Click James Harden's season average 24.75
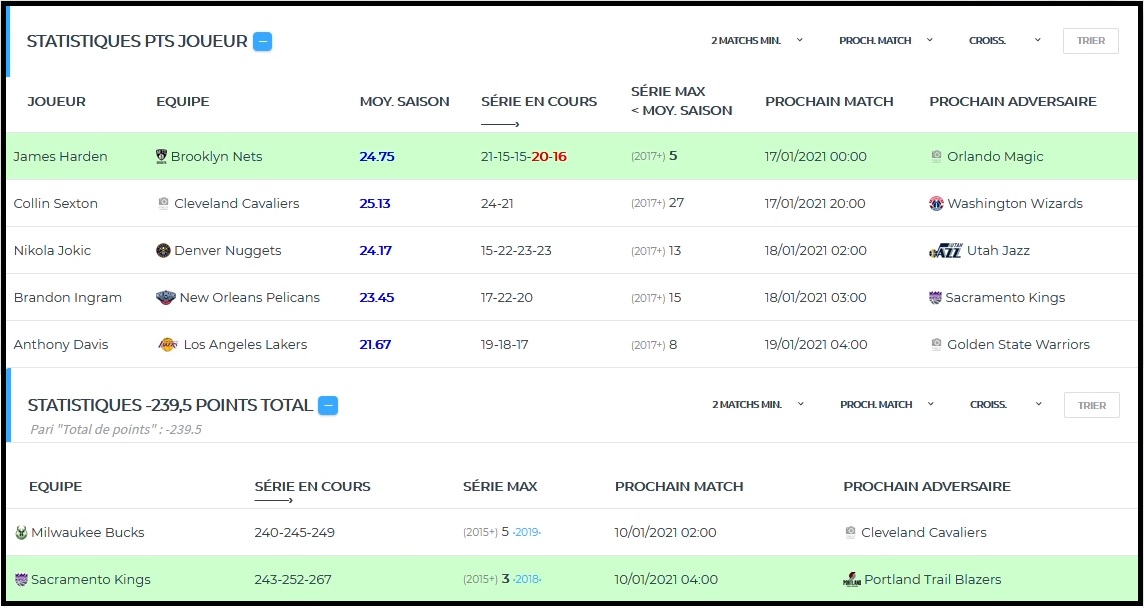Viewport: 1144px width, 610px height. [377, 156]
